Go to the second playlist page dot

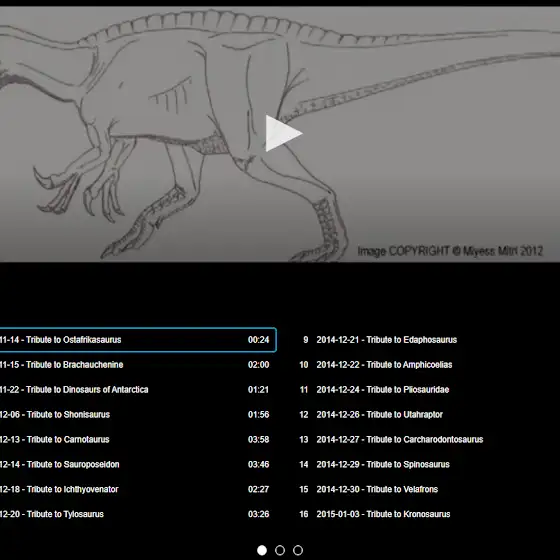coord(280,550)
